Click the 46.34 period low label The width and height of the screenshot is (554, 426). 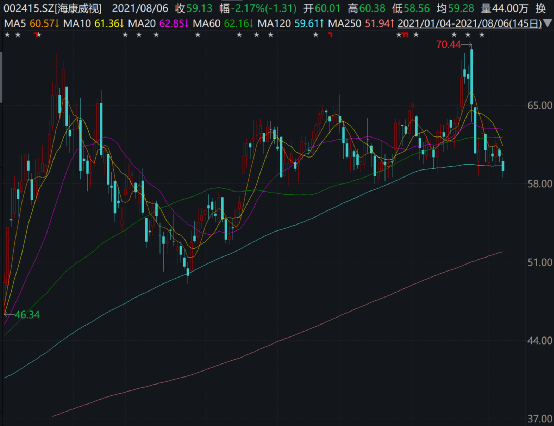27,314
